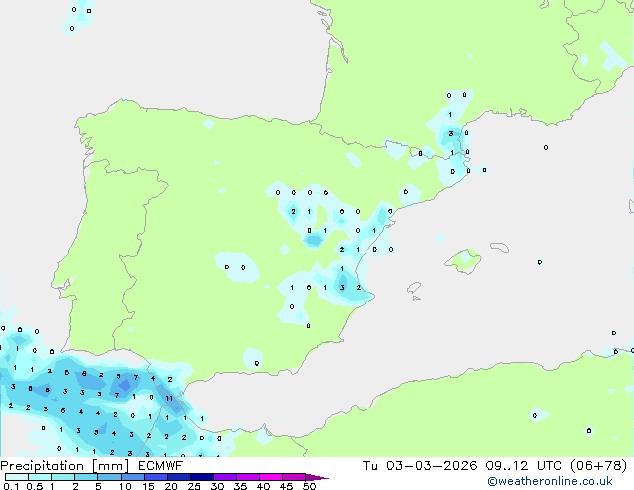Click the "45" legend scale label
Screen dimensions: 634x490
(x=286, y=486)
